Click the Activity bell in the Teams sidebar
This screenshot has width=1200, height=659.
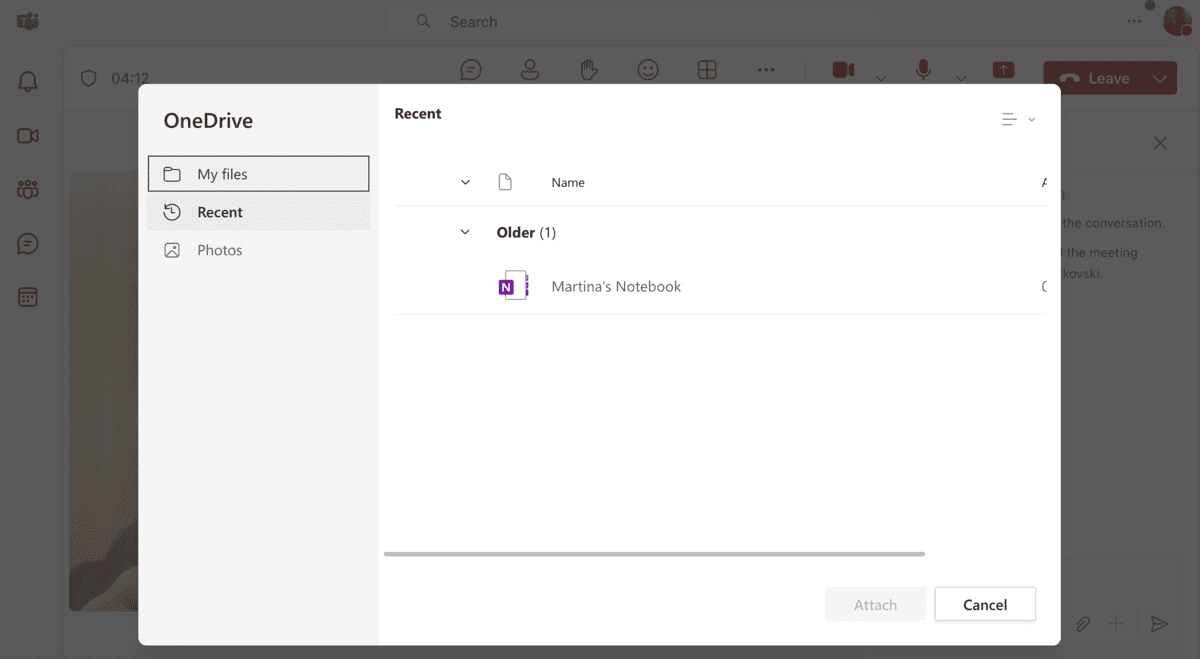pos(27,81)
